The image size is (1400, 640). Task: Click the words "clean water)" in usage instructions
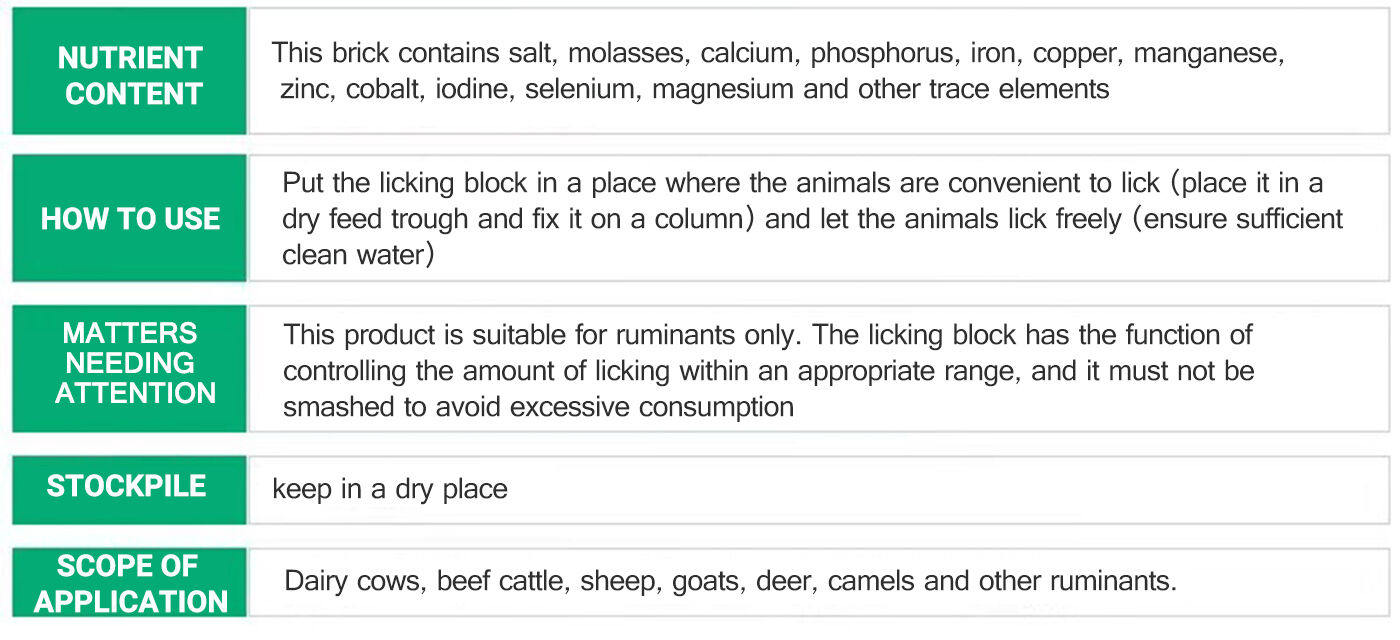(358, 255)
